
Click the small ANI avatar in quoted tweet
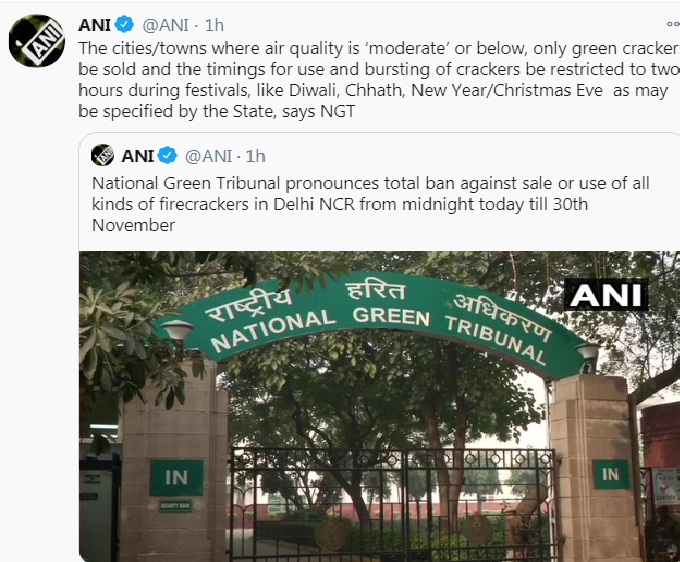[x=102, y=155]
